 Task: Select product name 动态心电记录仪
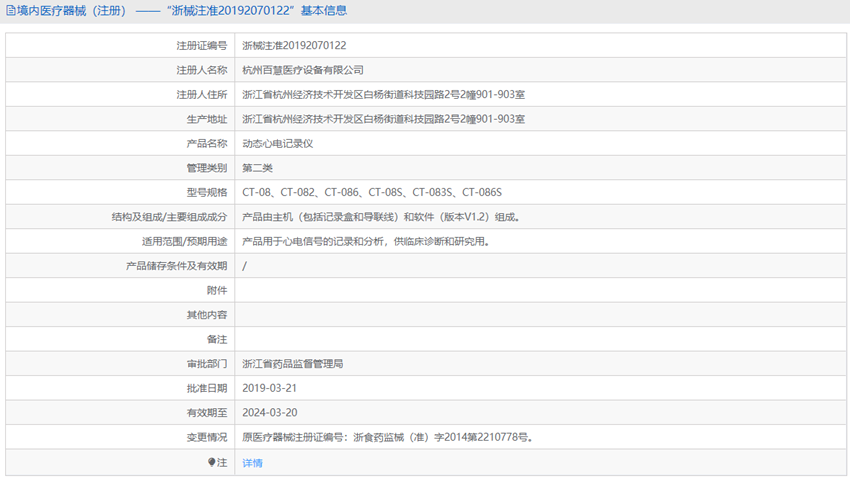(278, 144)
